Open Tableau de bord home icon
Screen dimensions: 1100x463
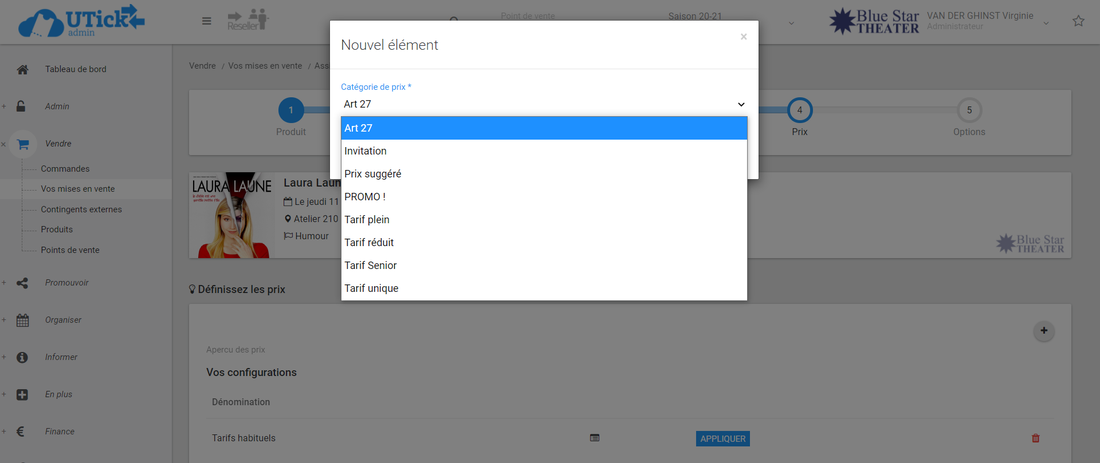(22, 69)
